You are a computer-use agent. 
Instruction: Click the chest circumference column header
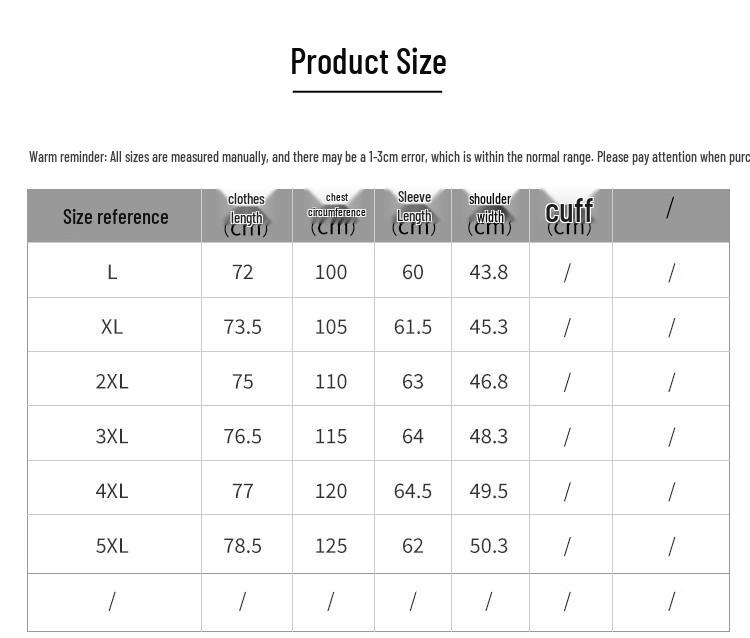[335, 212]
